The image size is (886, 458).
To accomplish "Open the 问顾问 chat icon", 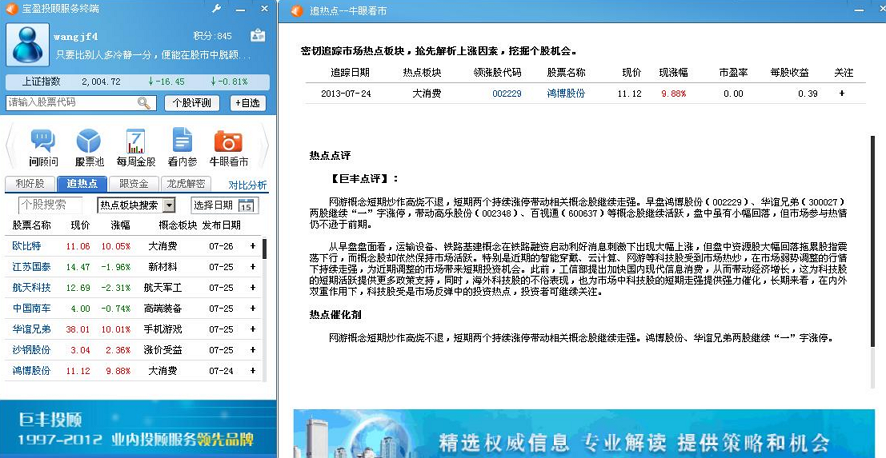I will click(x=44, y=147).
